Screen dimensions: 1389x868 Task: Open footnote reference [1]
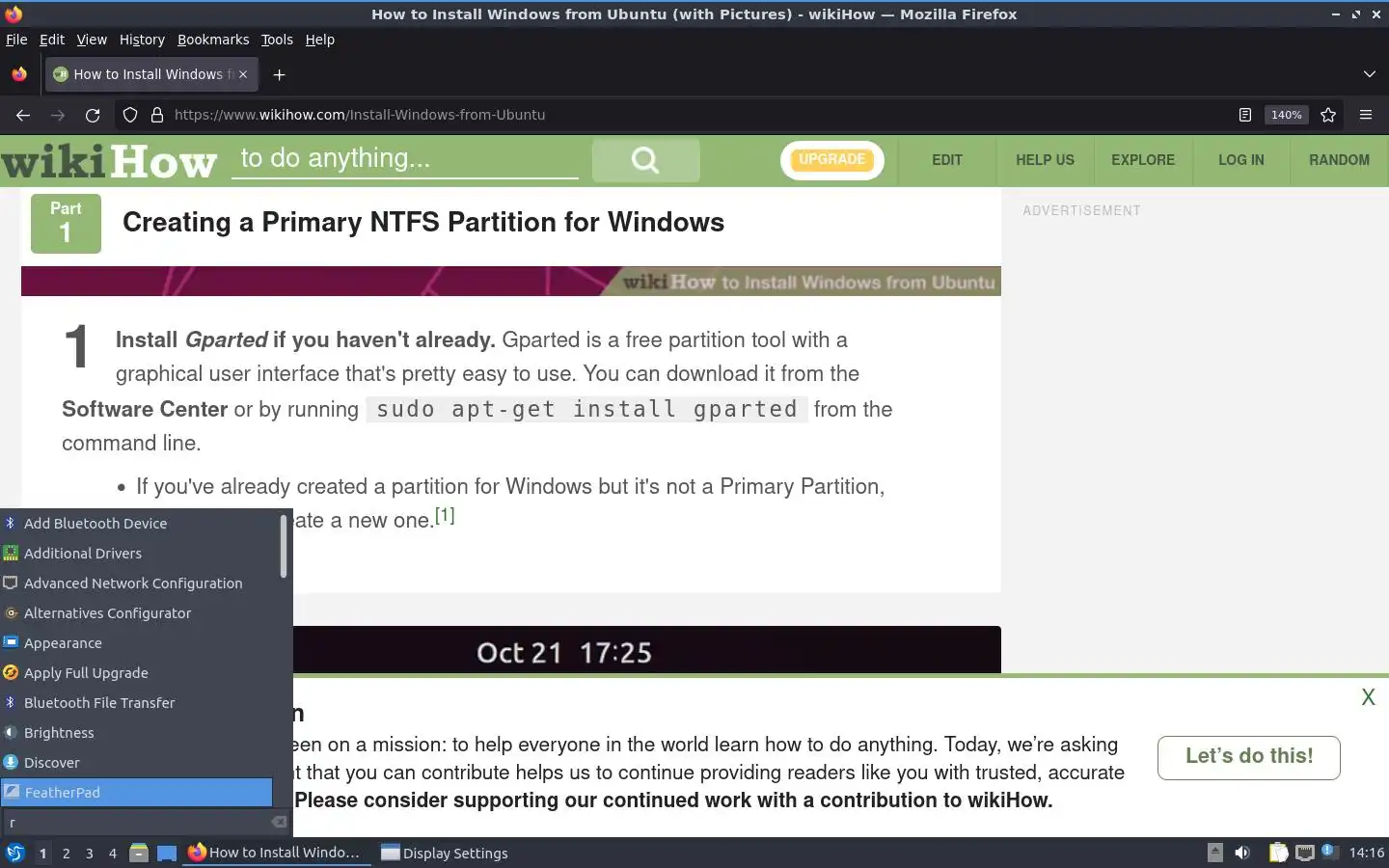coord(445,515)
